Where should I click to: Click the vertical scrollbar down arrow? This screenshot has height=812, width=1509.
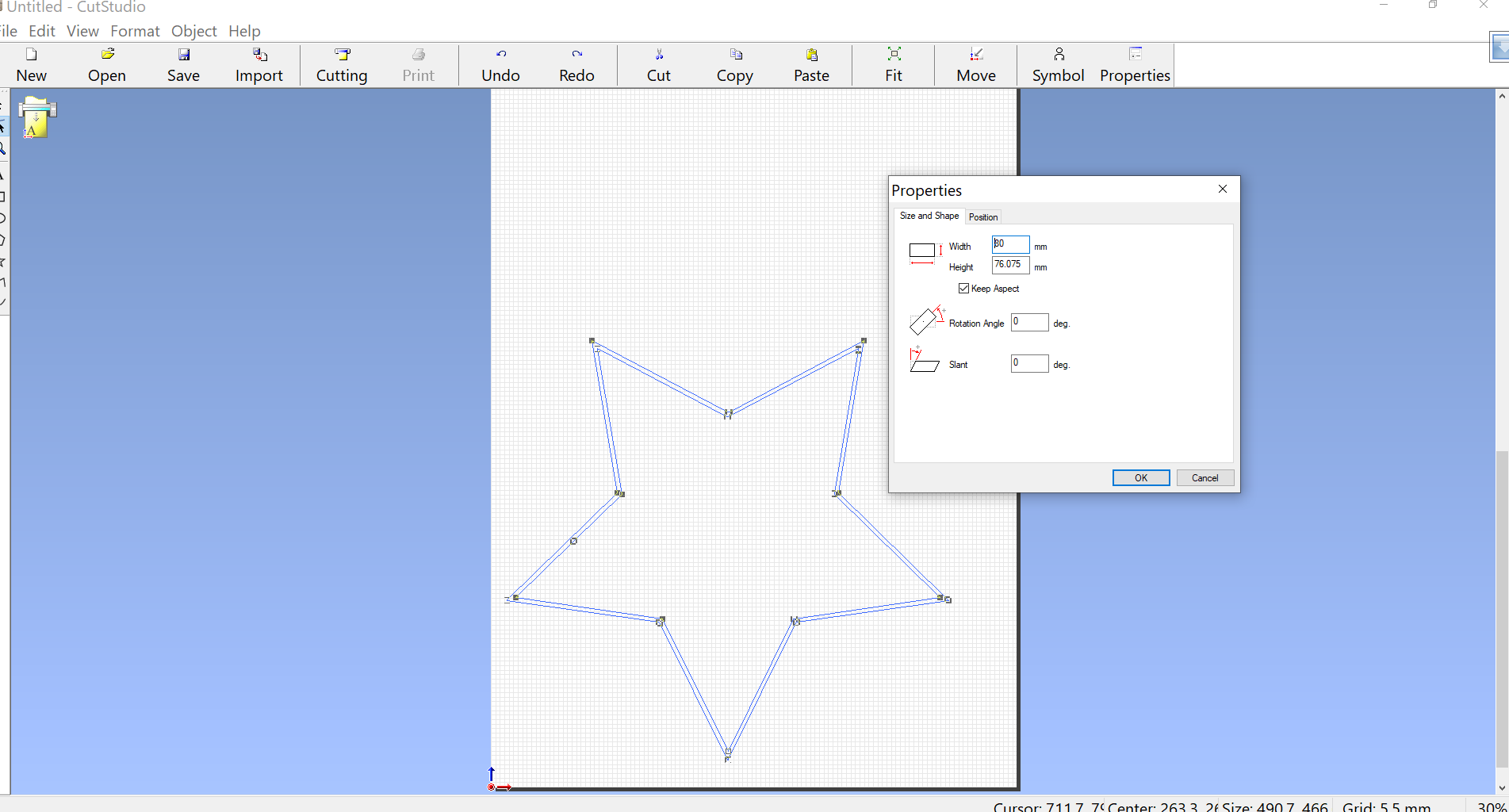(1502, 787)
